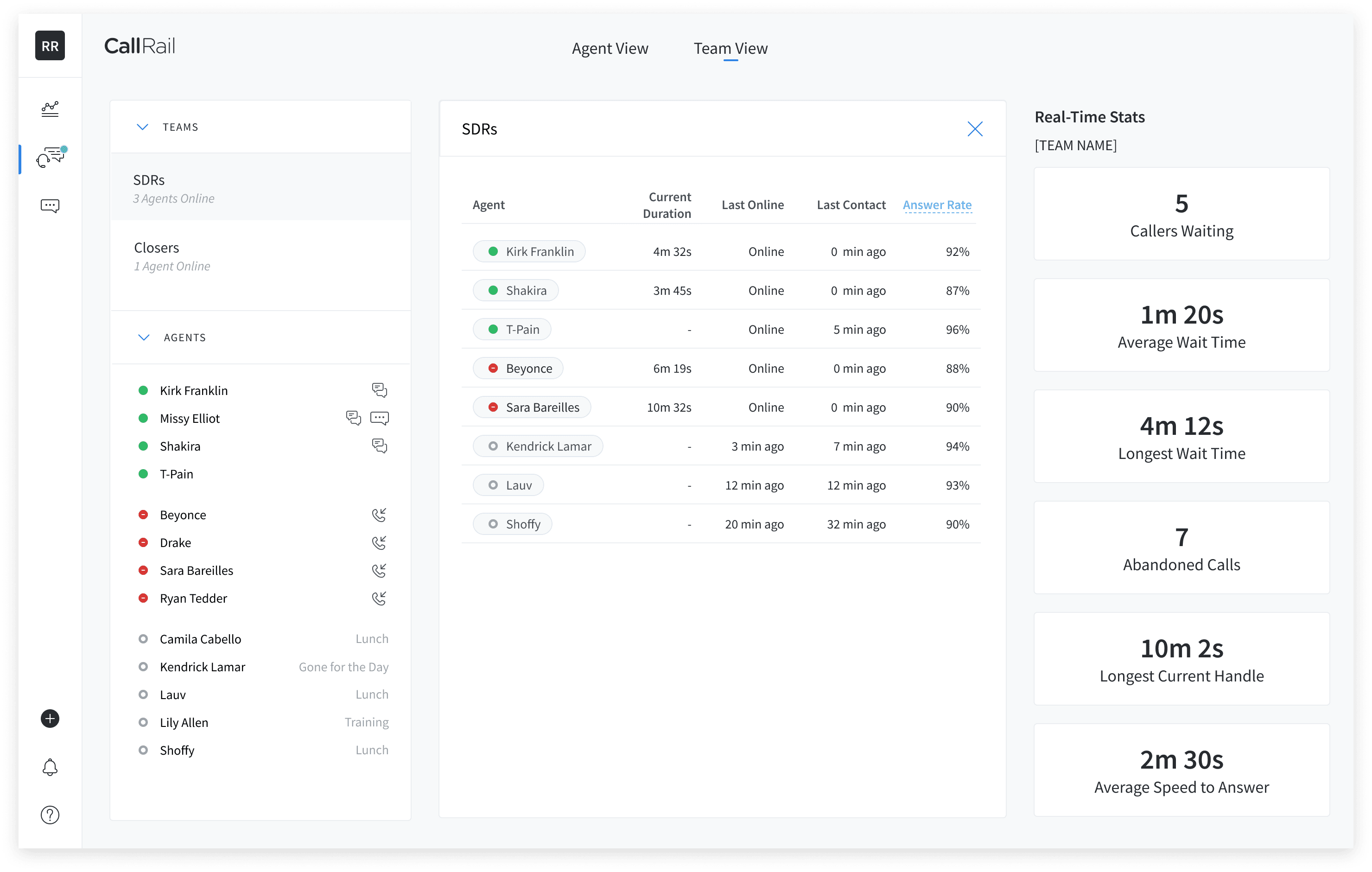Click the plus create button in sidebar

click(x=50, y=719)
